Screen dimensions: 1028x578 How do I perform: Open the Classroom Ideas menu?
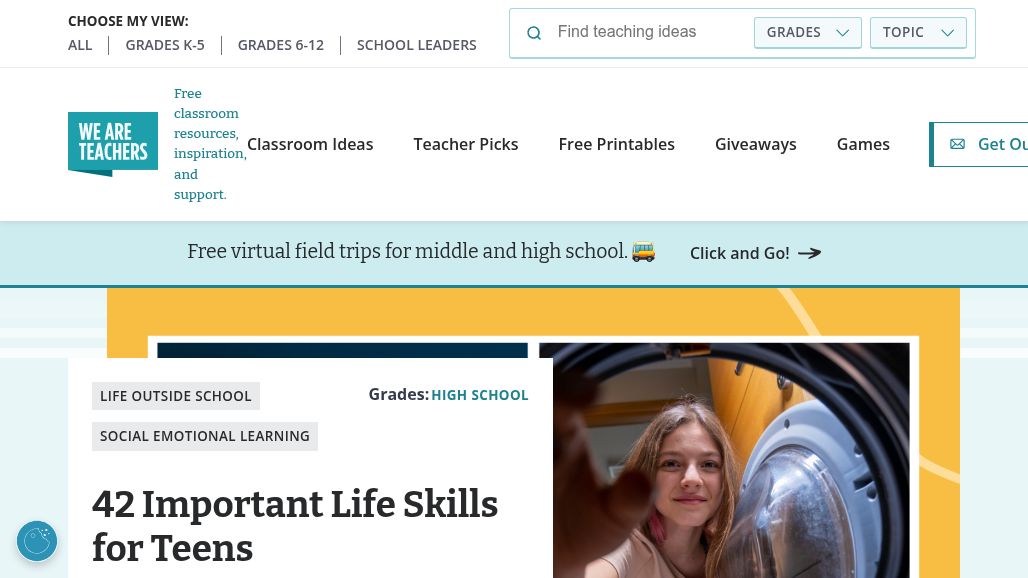pos(310,144)
